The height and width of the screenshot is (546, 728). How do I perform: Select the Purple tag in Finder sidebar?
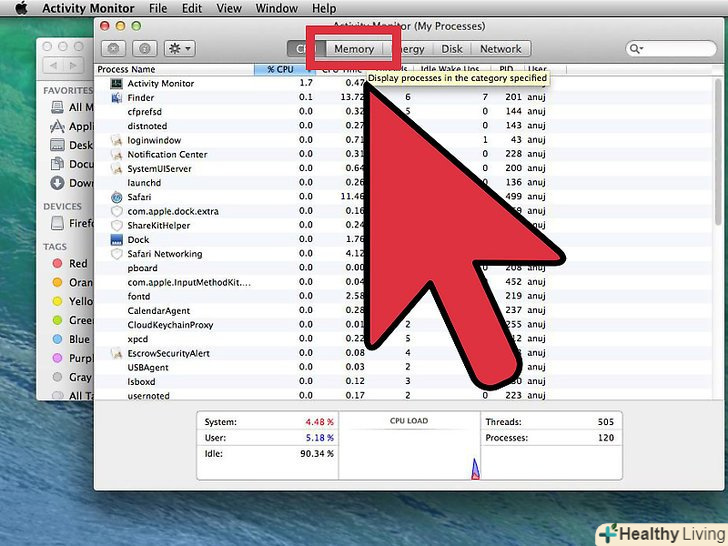click(x=72, y=358)
